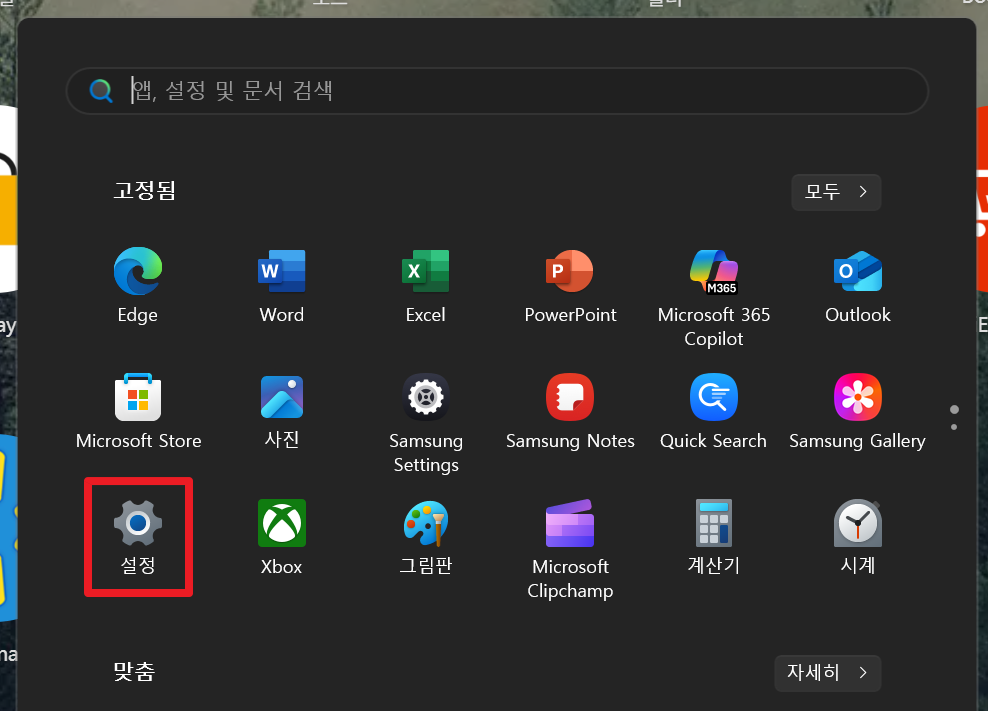
Task: Open Samsung Gallery
Action: (858, 412)
